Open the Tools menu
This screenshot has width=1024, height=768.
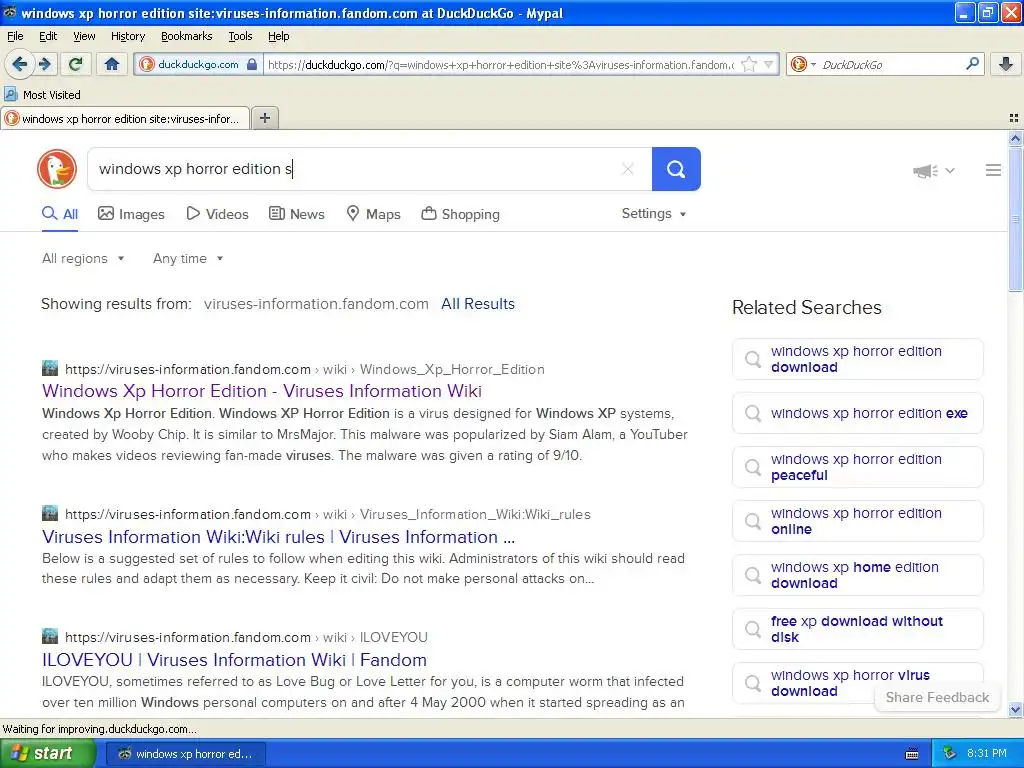click(x=240, y=36)
